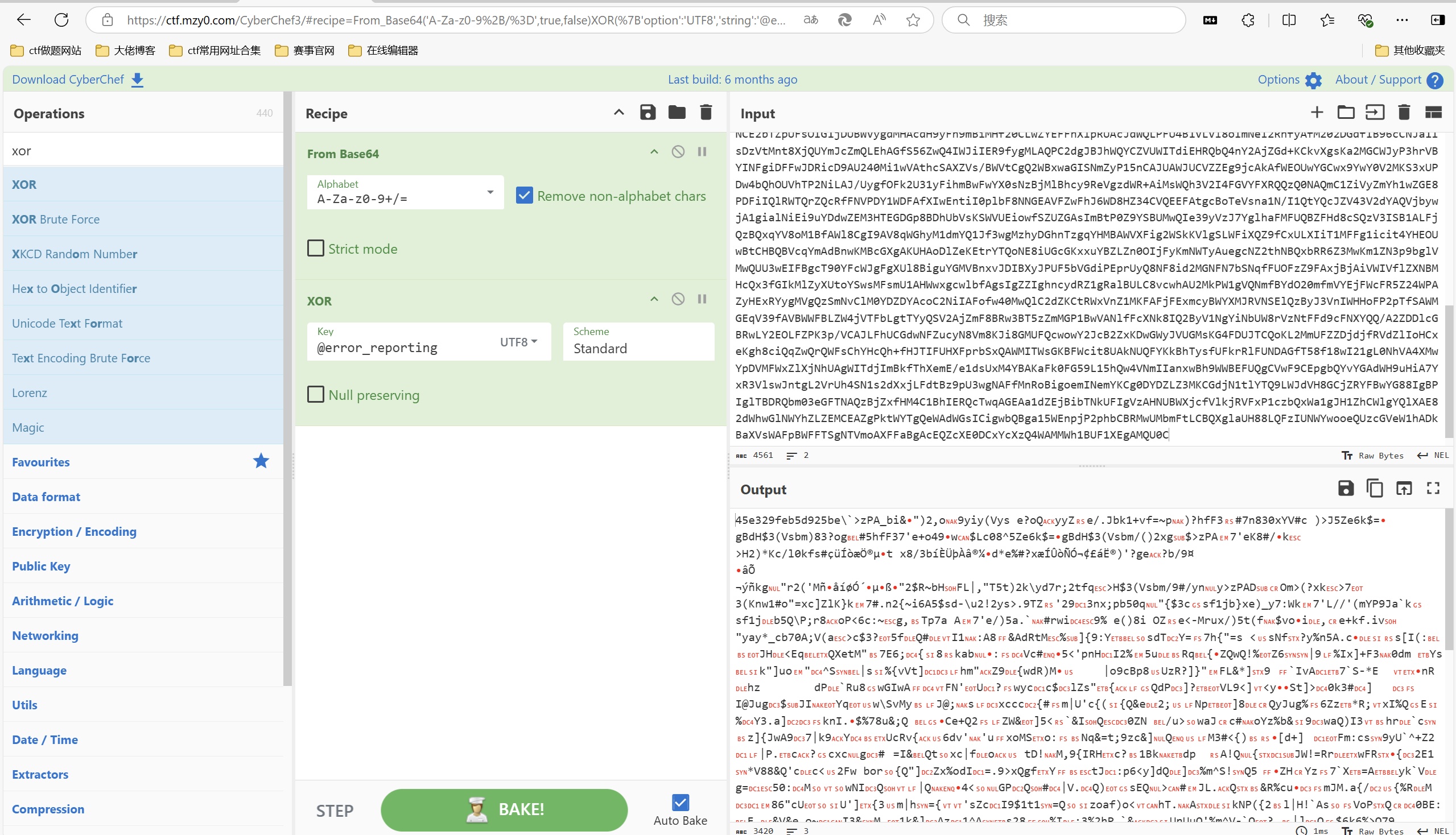Screen dimensions: 1456x835
Task: Maximise the output pane
Action: [1433, 488]
